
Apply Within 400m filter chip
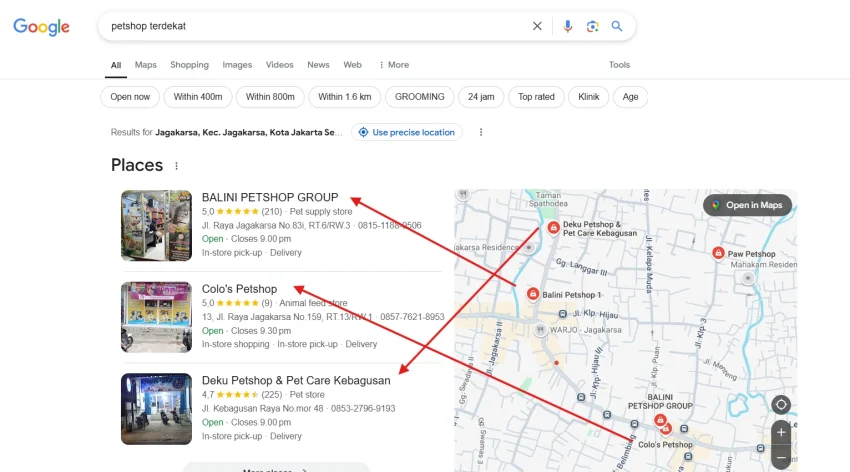pyautogui.click(x=198, y=97)
